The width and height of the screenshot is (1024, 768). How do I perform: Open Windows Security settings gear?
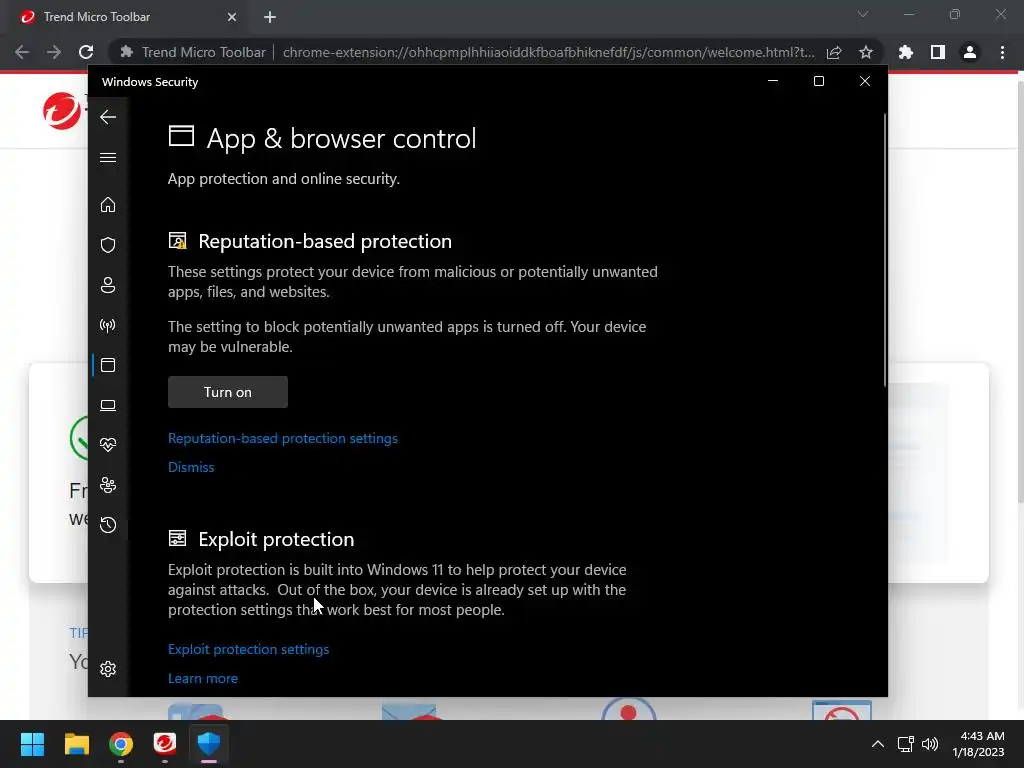[x=108, y=669]
